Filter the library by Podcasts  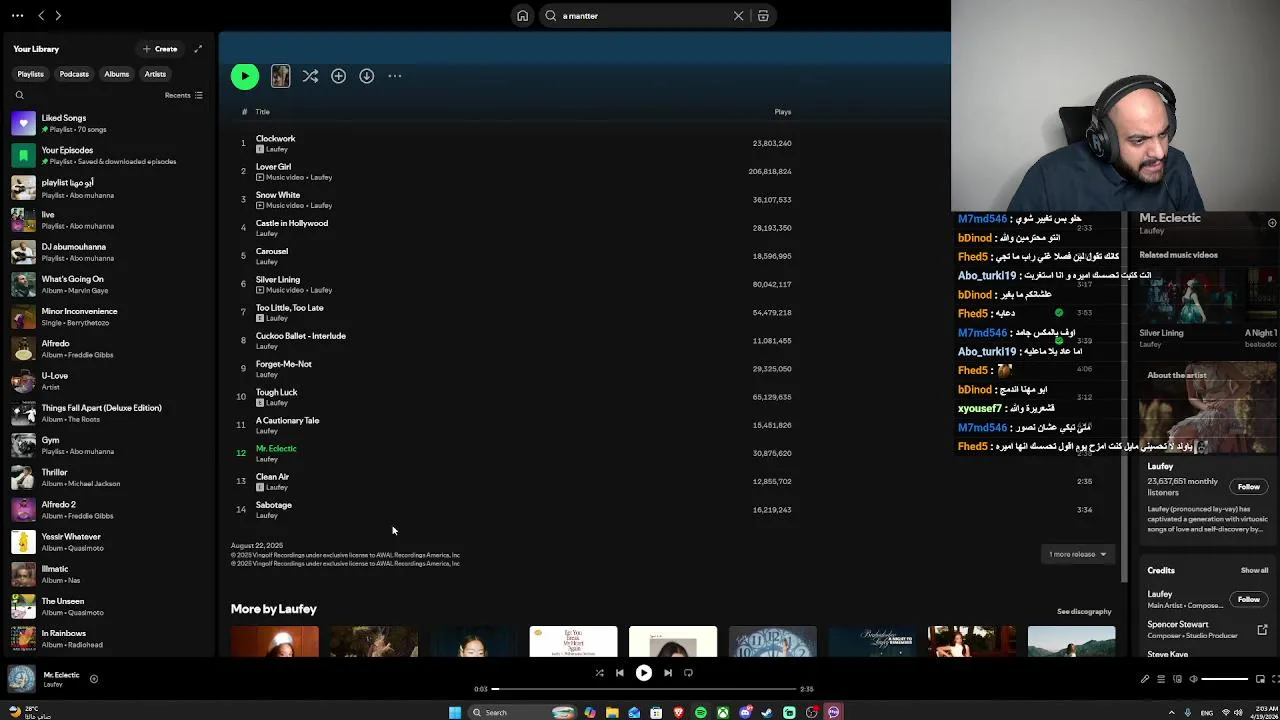pyautogui.click(x=74, y=74)
